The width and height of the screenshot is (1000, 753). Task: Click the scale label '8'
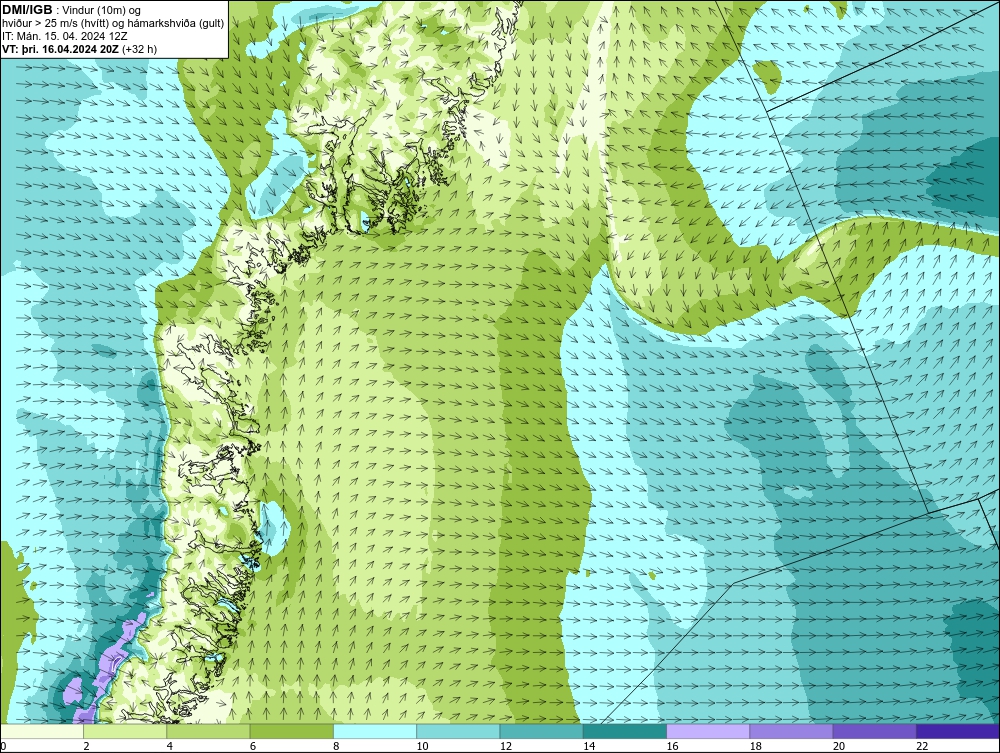pyautogui.click(x=336, y=747)
